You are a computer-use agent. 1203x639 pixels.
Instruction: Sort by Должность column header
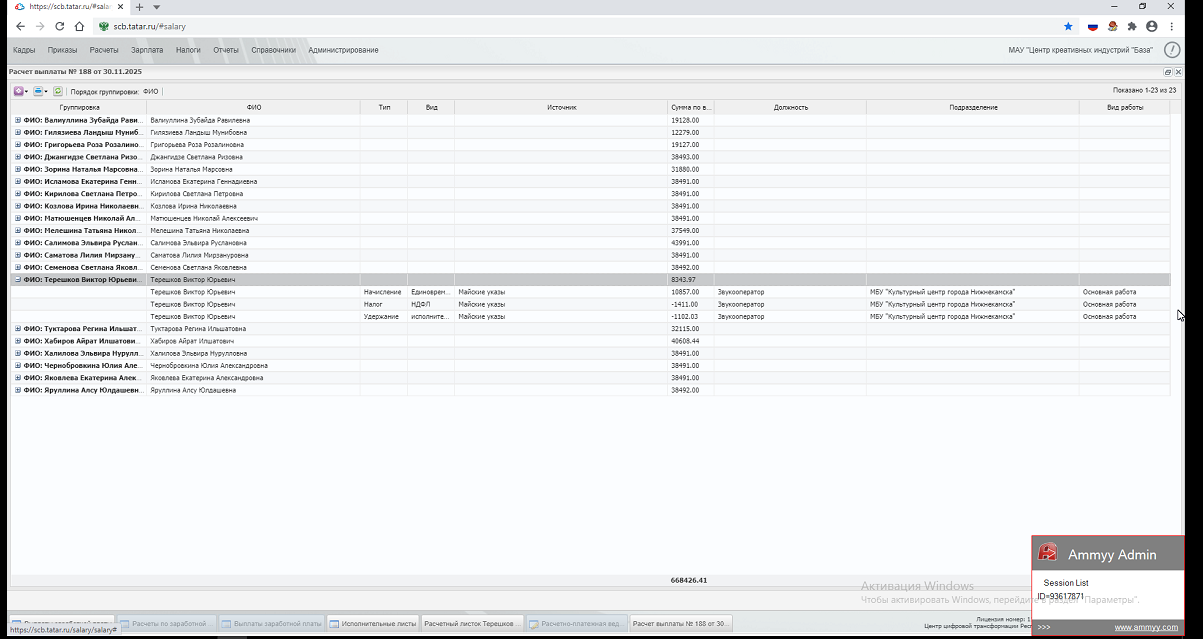point(790,107)
